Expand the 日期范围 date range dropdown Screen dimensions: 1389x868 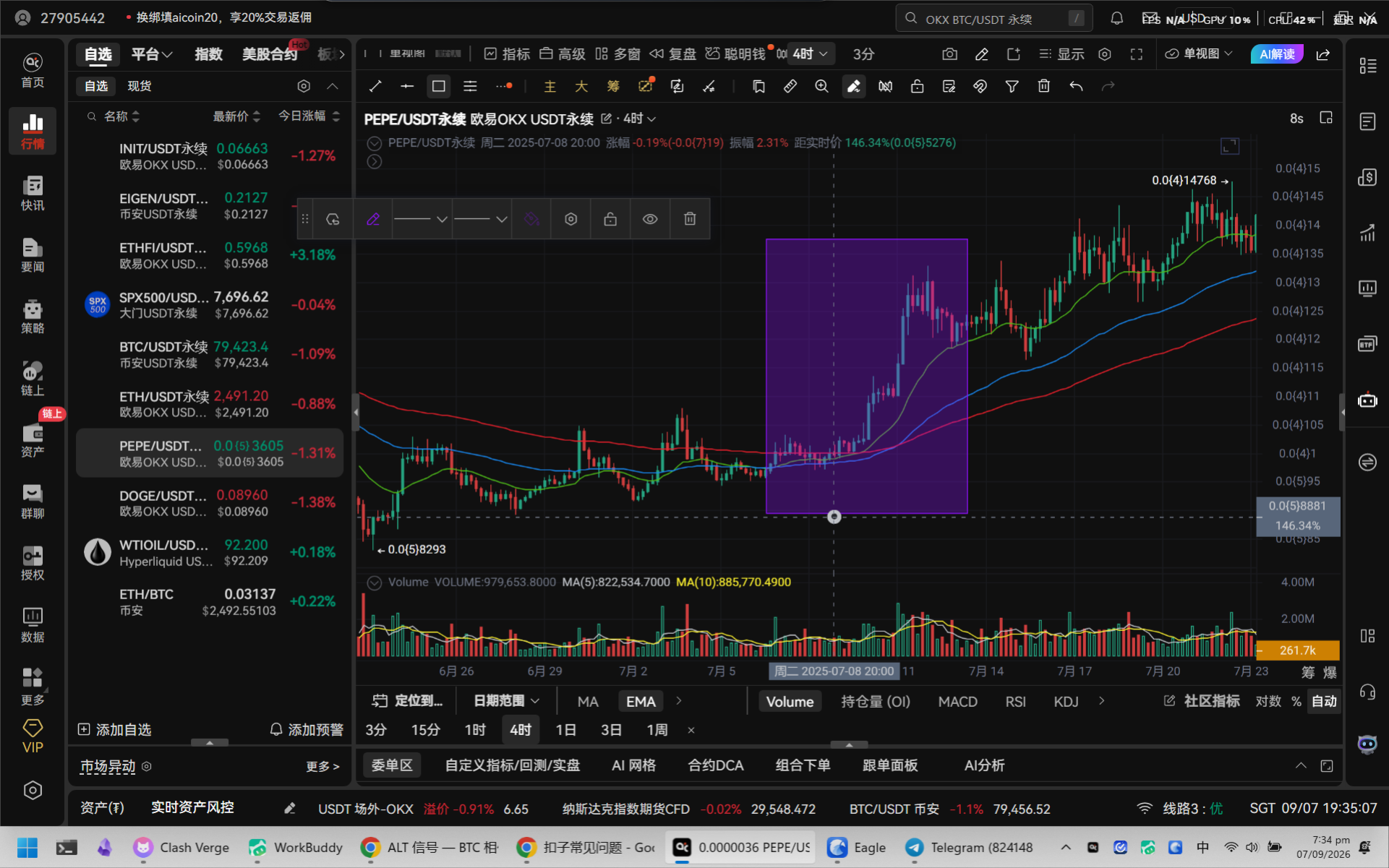pos(507,701)
